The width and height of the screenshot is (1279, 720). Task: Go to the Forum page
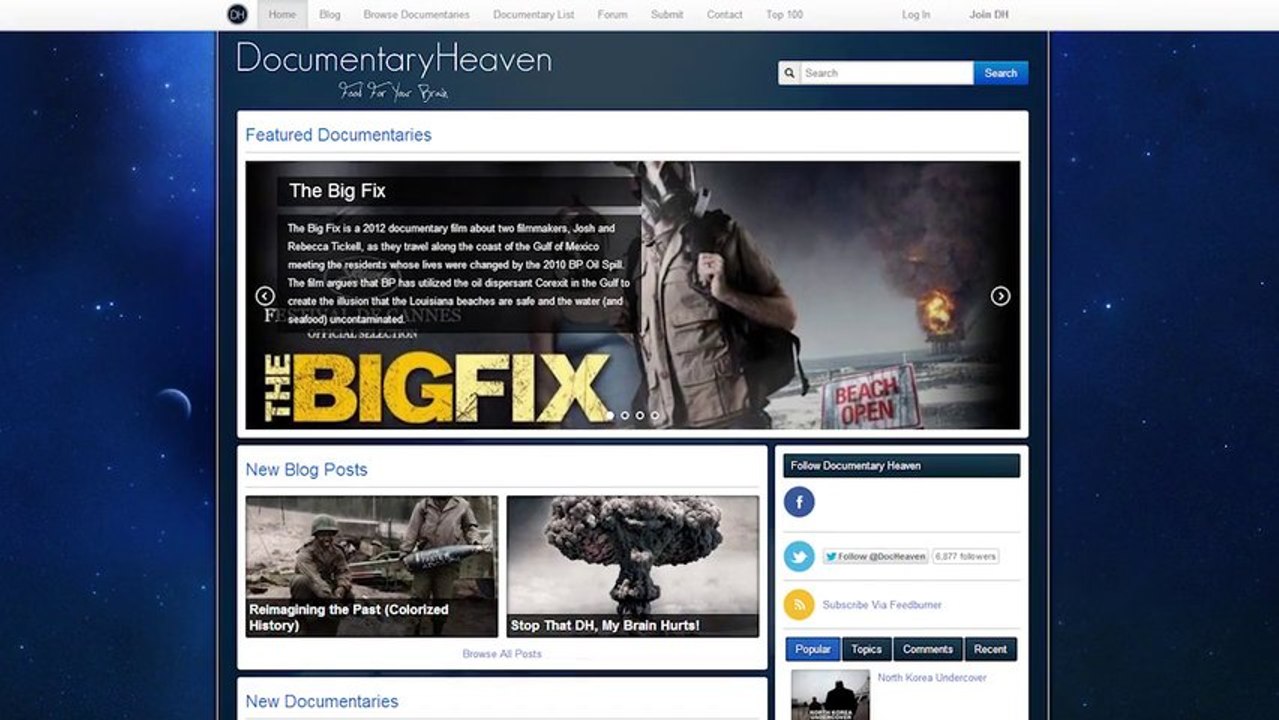point(613,15)
